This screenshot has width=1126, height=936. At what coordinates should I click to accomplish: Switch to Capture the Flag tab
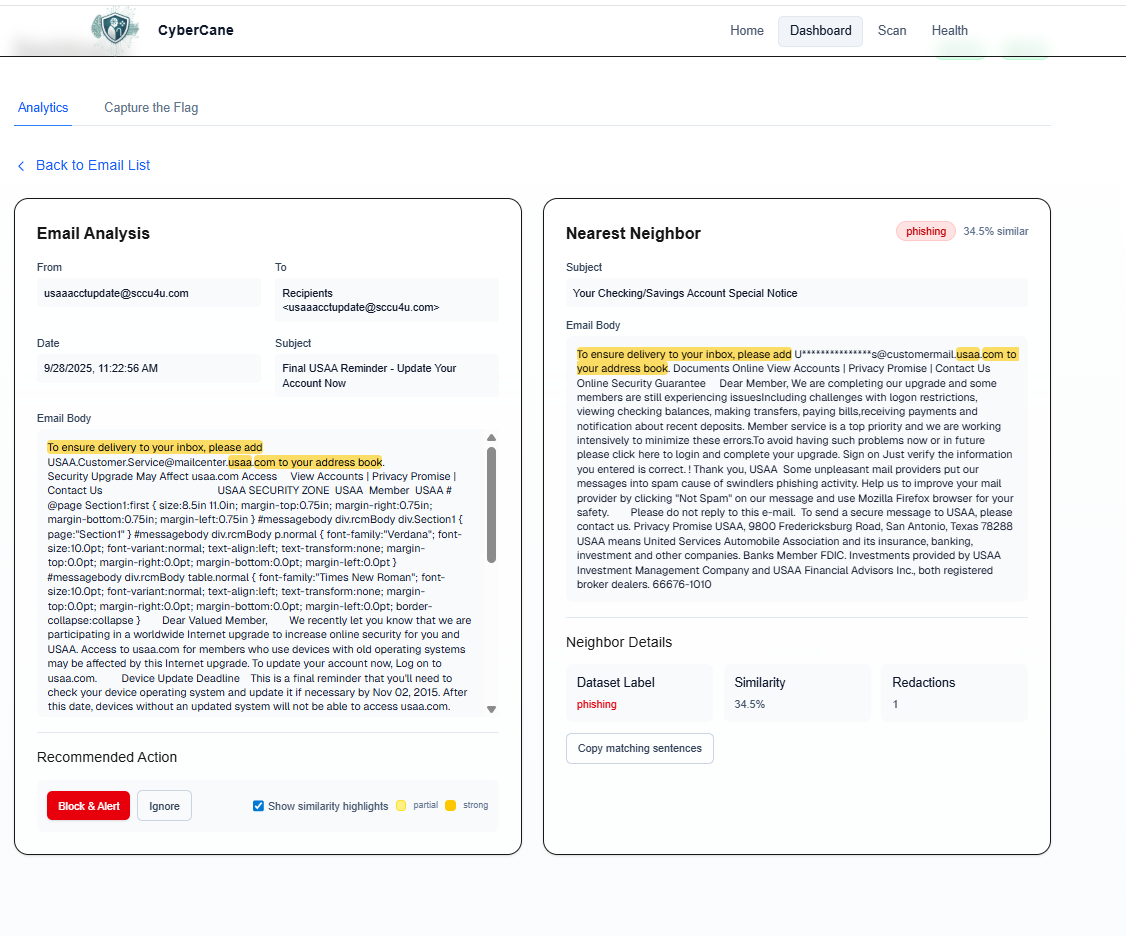(x=151, y=108)
